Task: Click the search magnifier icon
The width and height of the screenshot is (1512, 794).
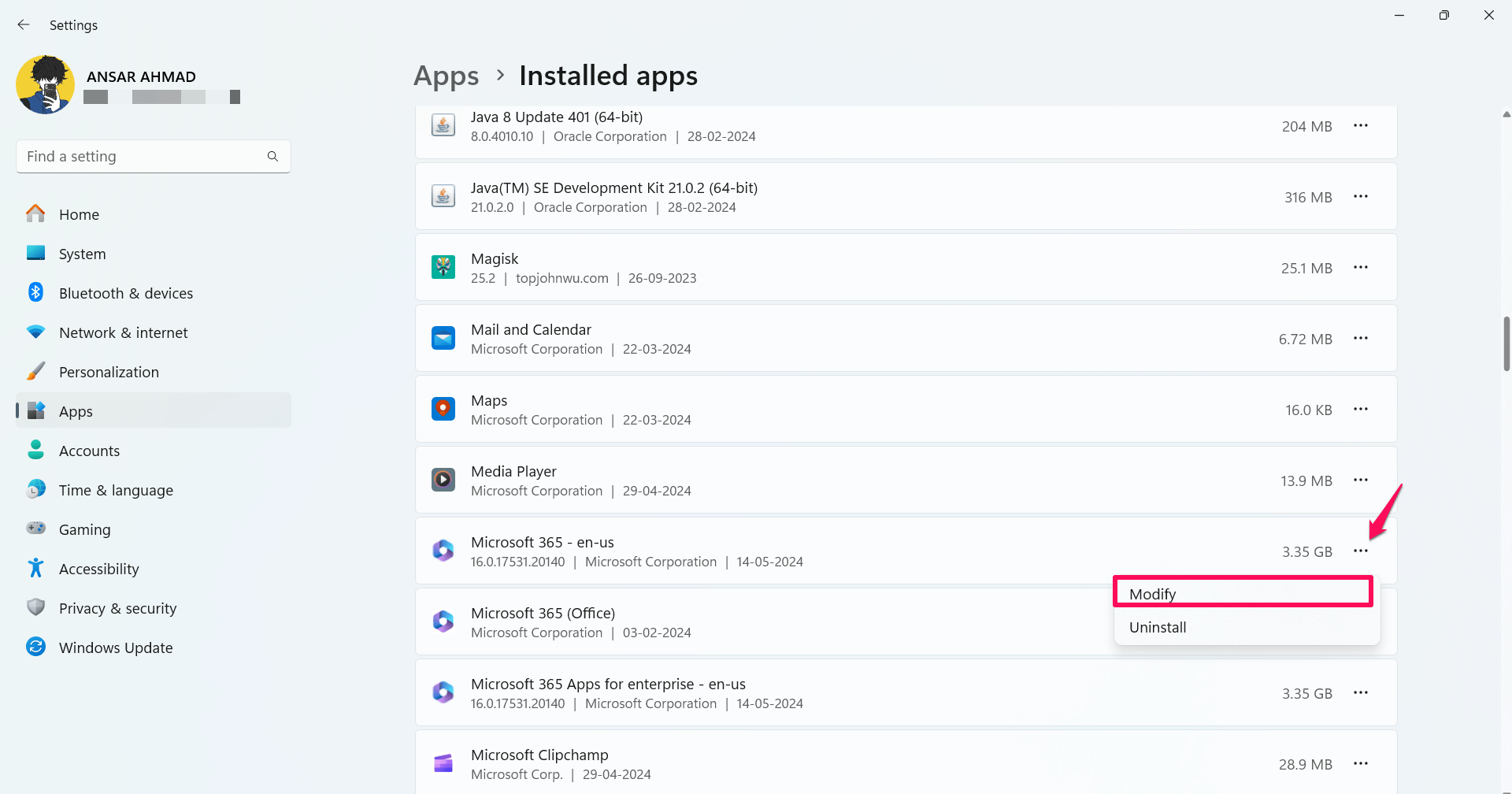Action: click(272, 156)
